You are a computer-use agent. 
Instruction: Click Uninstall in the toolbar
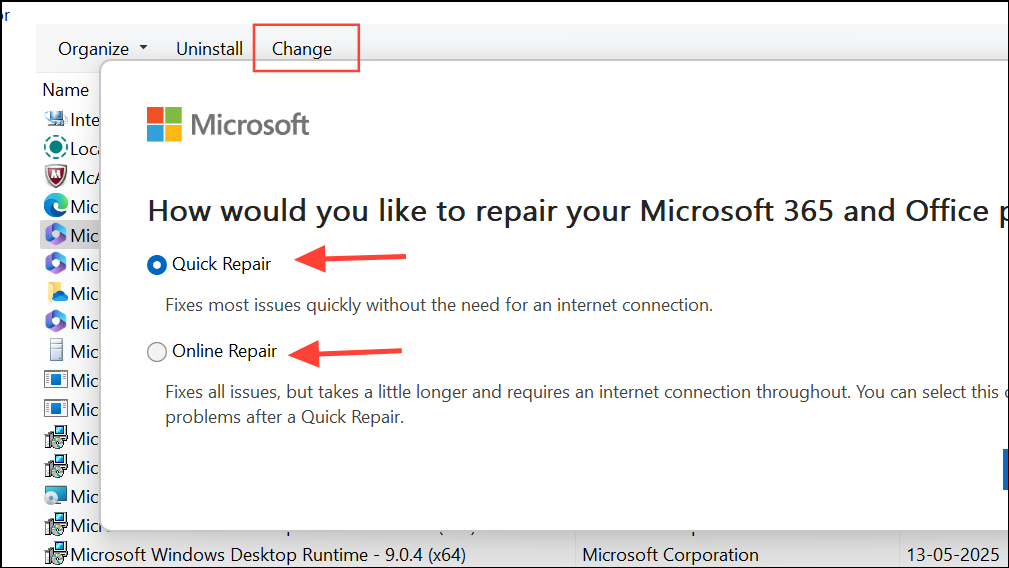[x=209, y=48]
